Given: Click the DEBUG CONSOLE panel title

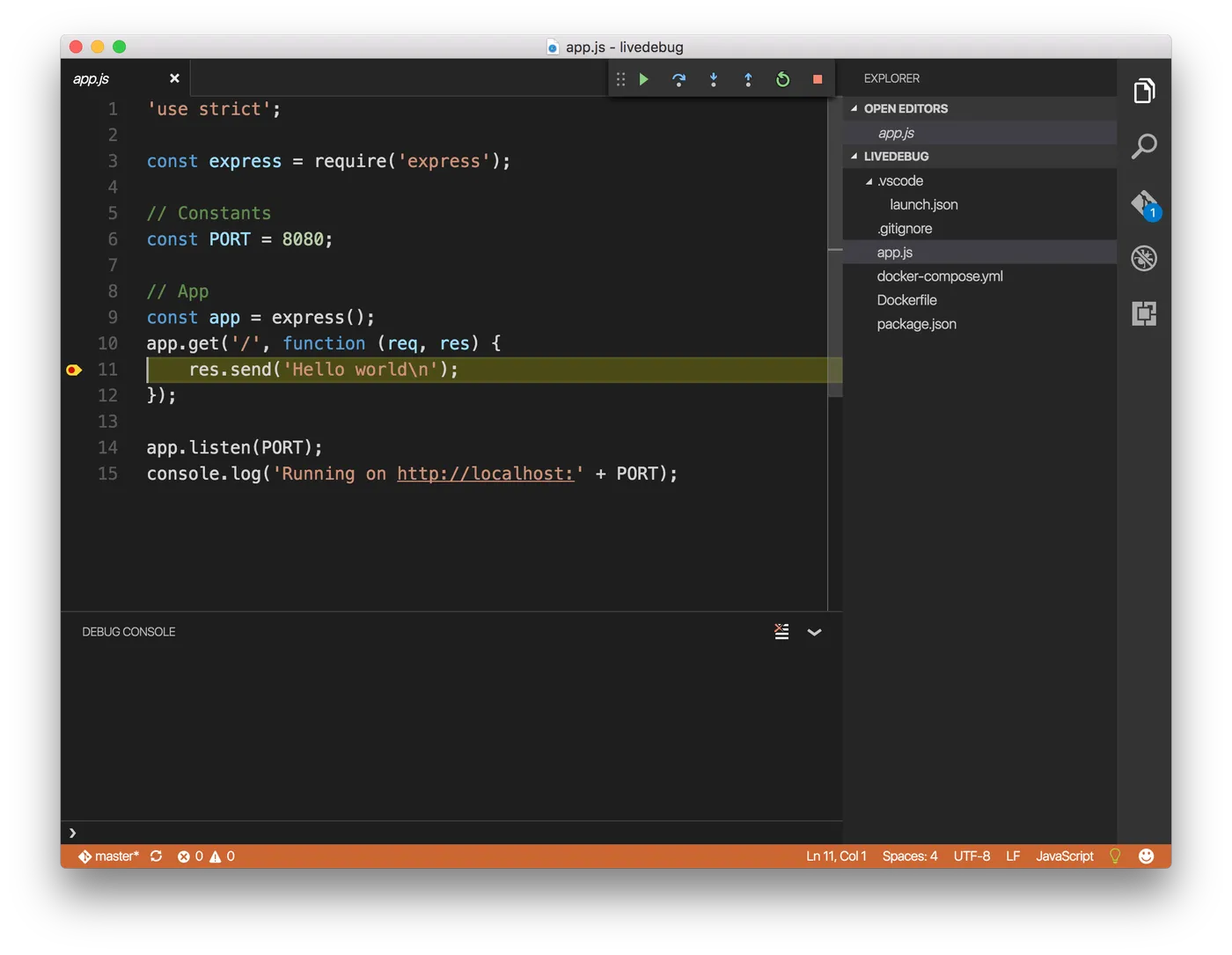Looking at the screenshot, I should [128, 631].
